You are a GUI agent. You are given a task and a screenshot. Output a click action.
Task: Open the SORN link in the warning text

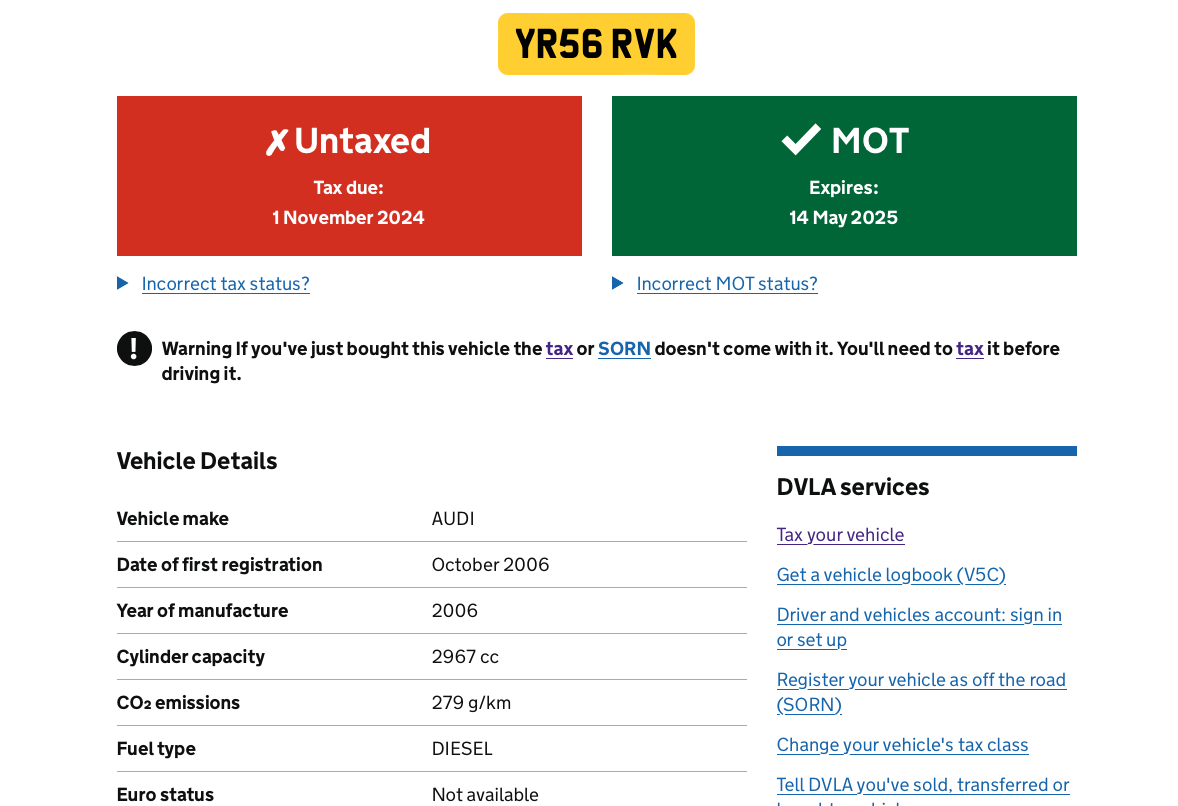click(x=624, y=349)
